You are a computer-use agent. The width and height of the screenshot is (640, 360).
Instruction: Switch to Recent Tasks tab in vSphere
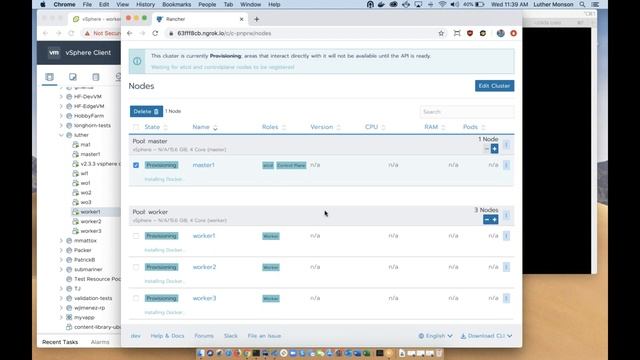pos(60,342)
